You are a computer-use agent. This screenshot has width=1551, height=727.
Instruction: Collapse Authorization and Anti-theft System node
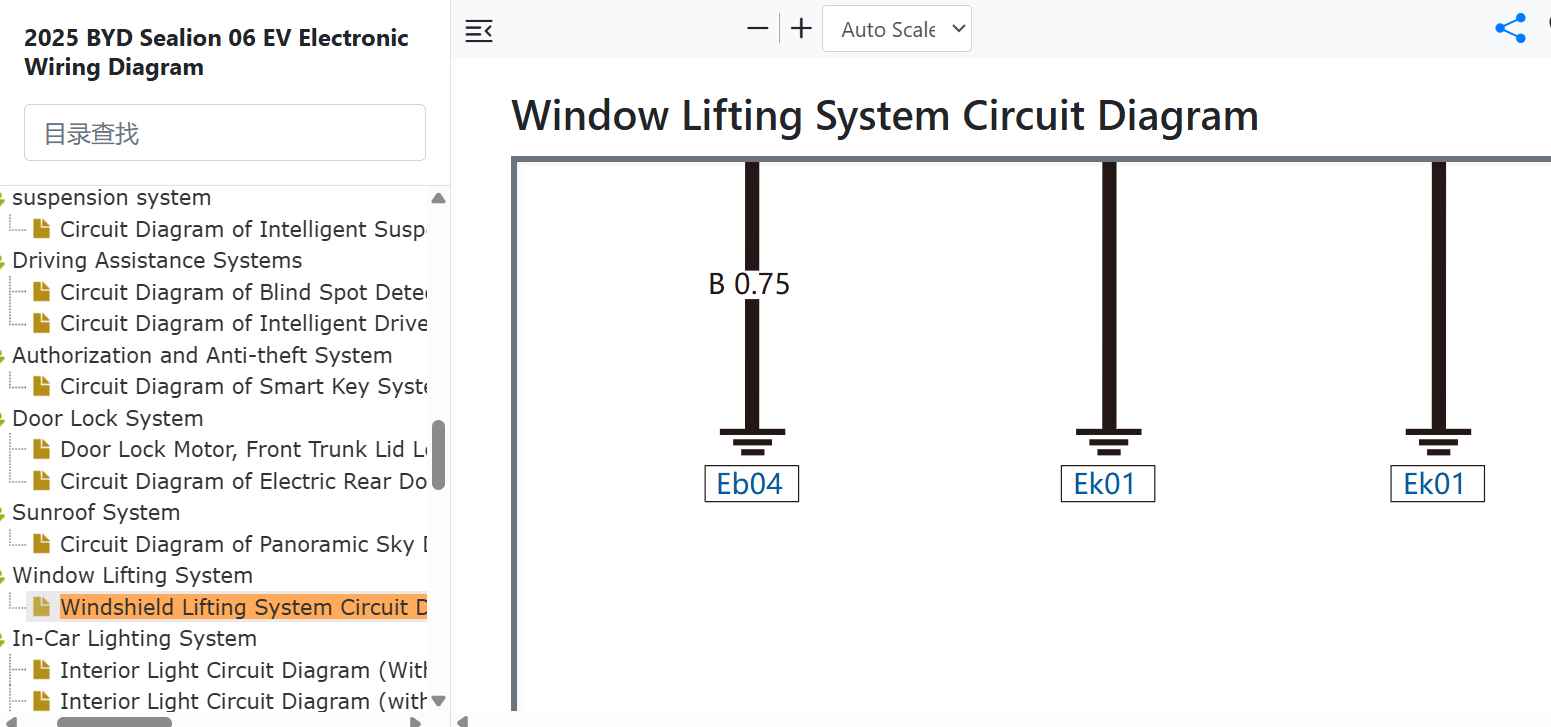(3, 356)
